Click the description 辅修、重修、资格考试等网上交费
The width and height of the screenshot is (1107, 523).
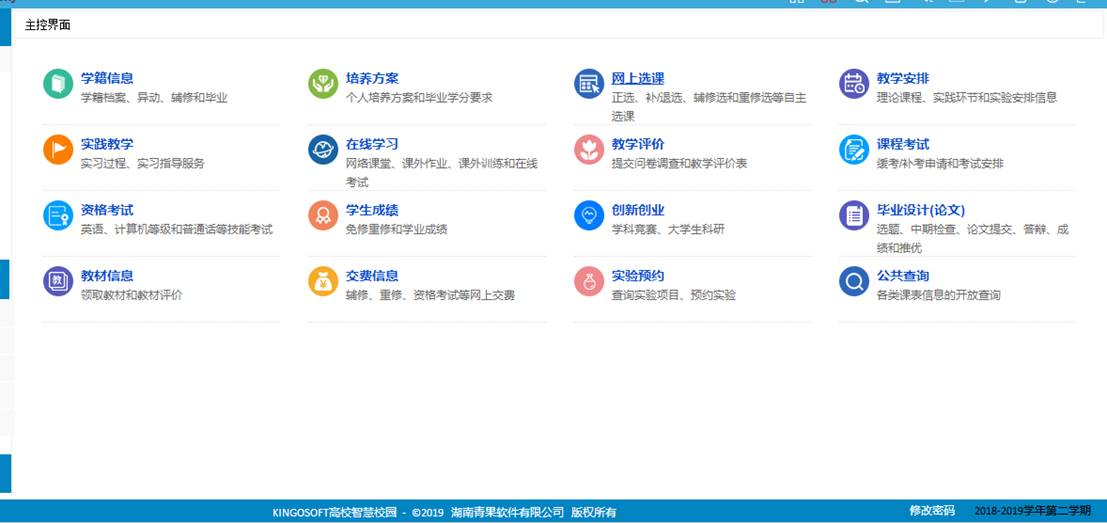tap(430, 294)
